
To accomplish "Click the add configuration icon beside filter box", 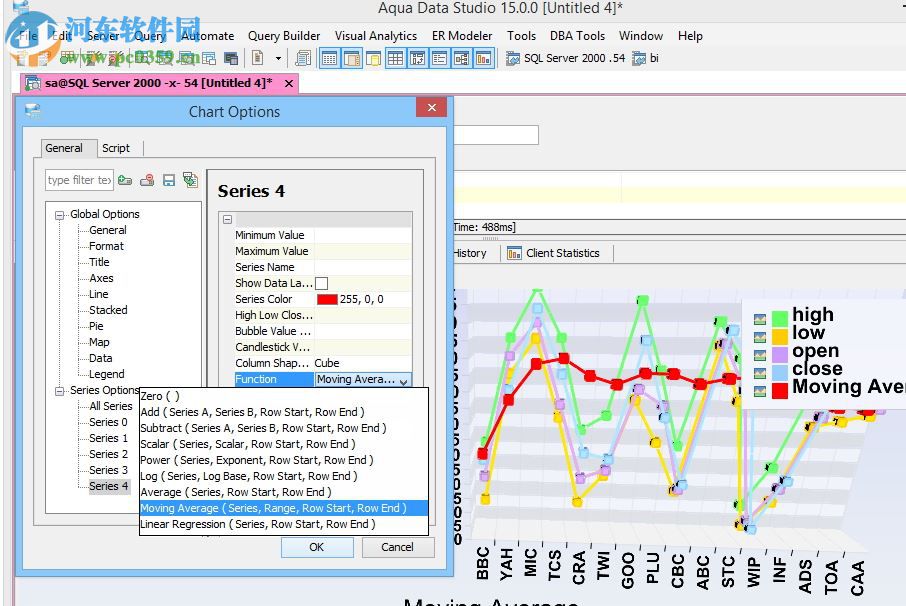I will 124,180.
